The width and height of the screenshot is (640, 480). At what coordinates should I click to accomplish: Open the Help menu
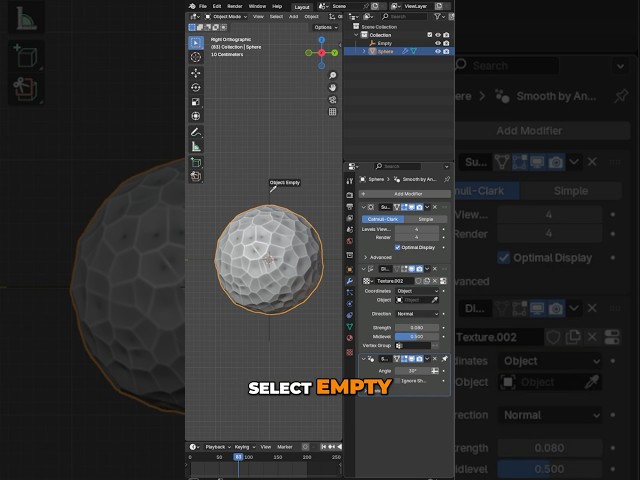pos(277,6)
